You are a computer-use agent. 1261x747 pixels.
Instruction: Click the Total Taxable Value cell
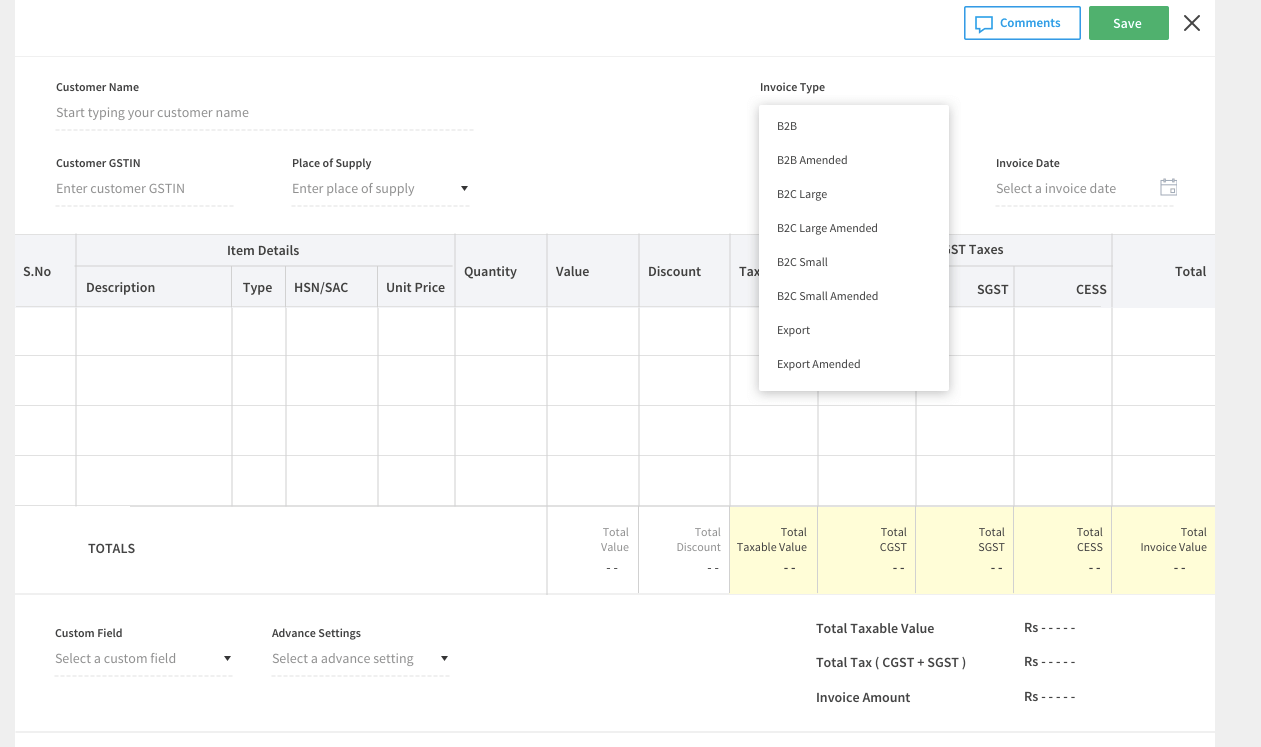coord(773,550)
